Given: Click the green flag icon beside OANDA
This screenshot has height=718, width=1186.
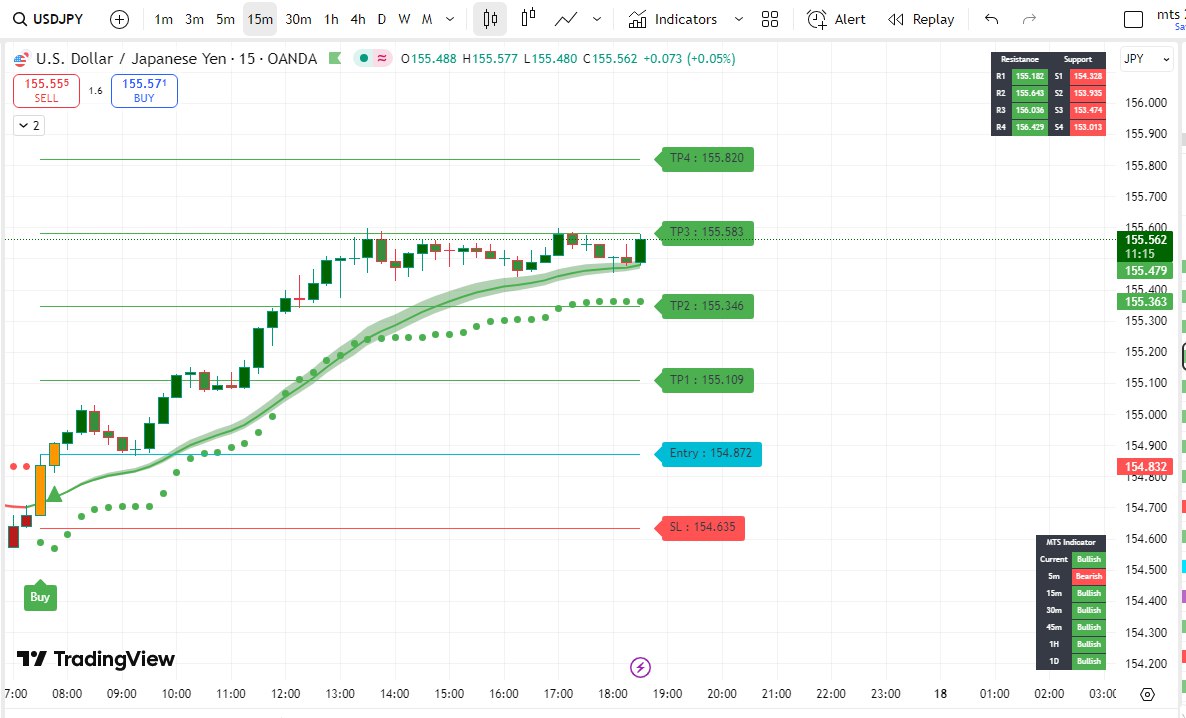Looking at the screenshot, I should pyautogui.click(x=335, y=58).
